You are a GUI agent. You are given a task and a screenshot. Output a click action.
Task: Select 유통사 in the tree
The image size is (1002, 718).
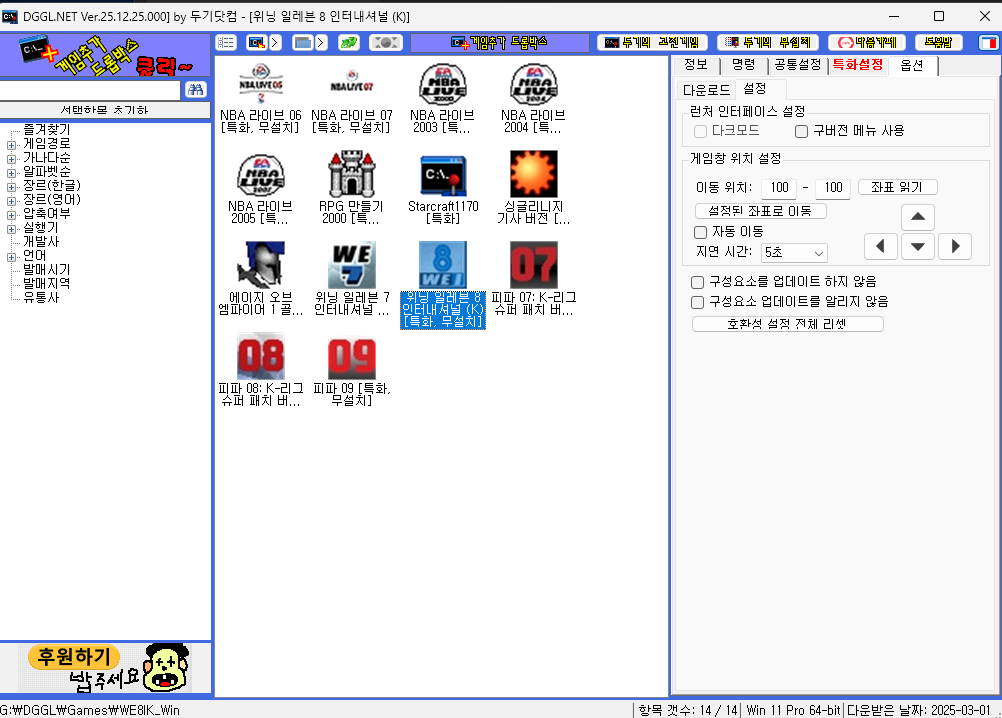click(41, 298)
